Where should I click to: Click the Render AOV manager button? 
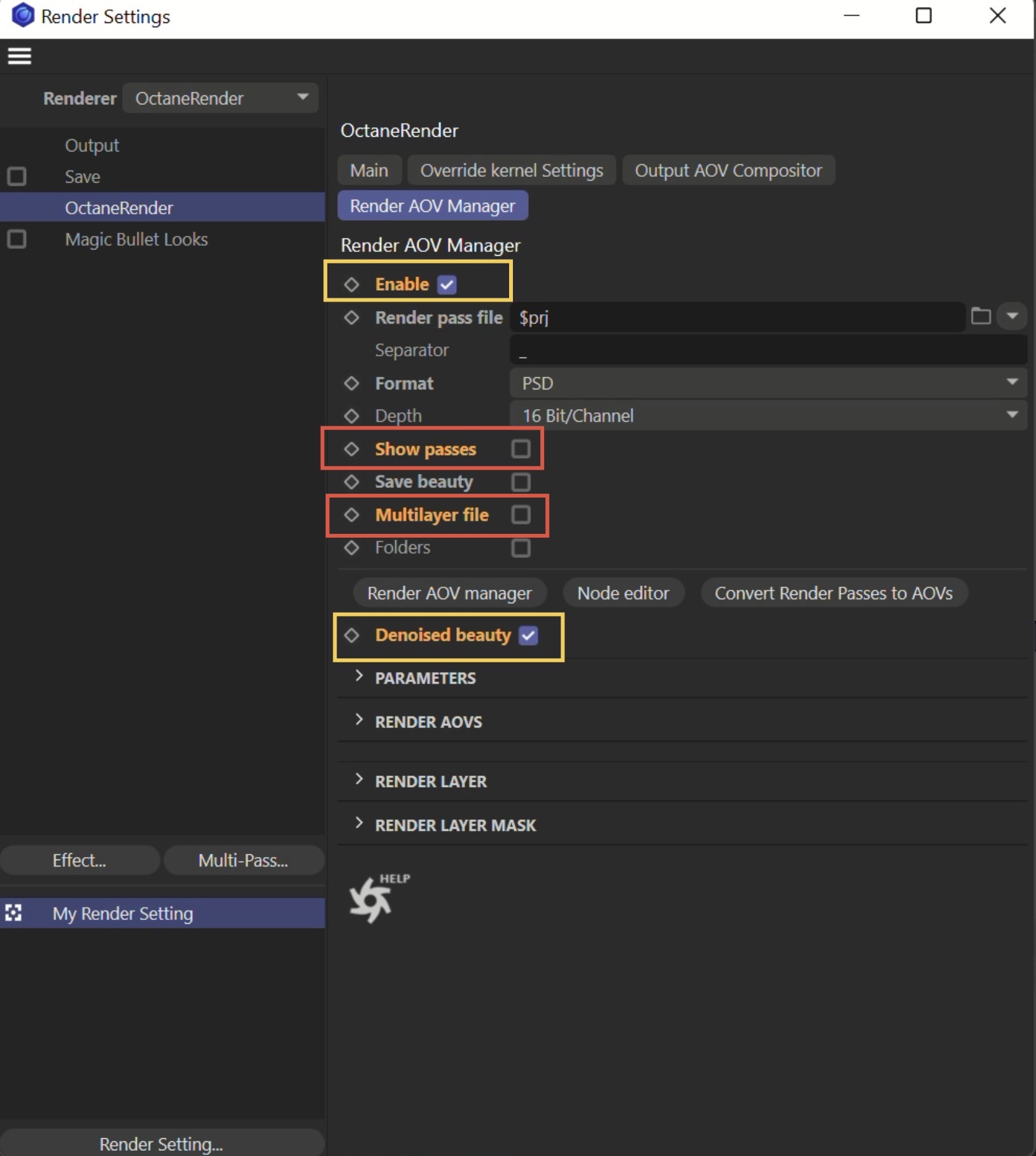(449, 593)
